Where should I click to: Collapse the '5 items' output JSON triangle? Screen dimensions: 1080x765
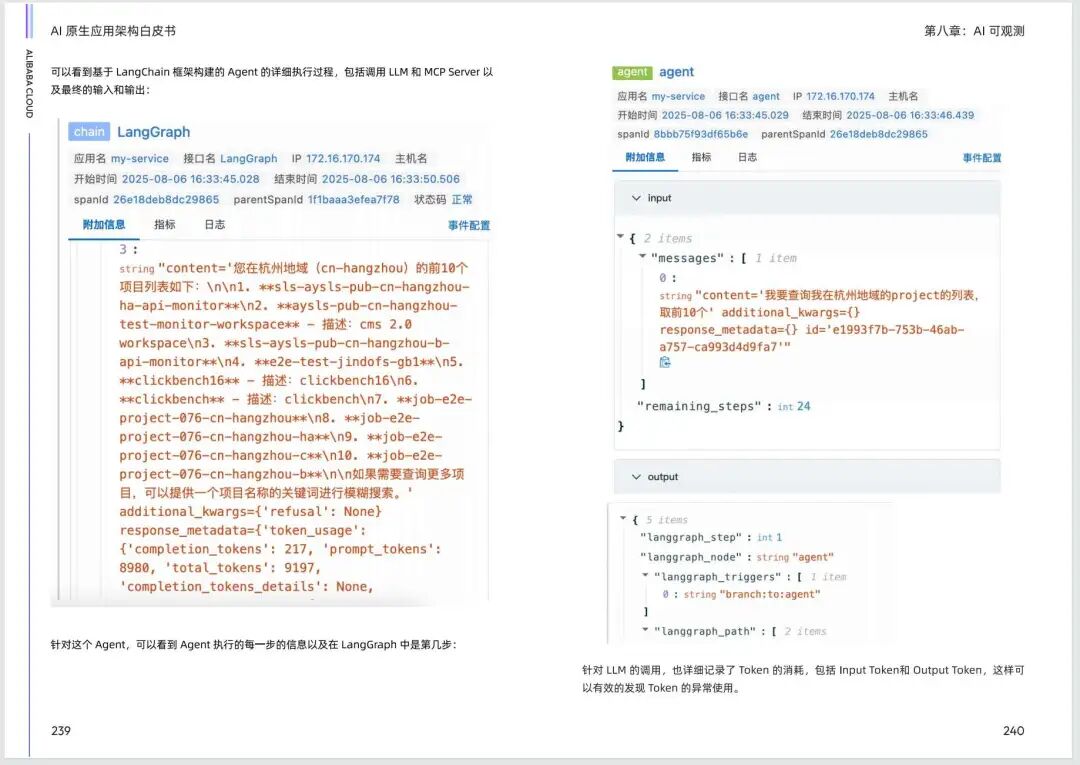point(623,518)
